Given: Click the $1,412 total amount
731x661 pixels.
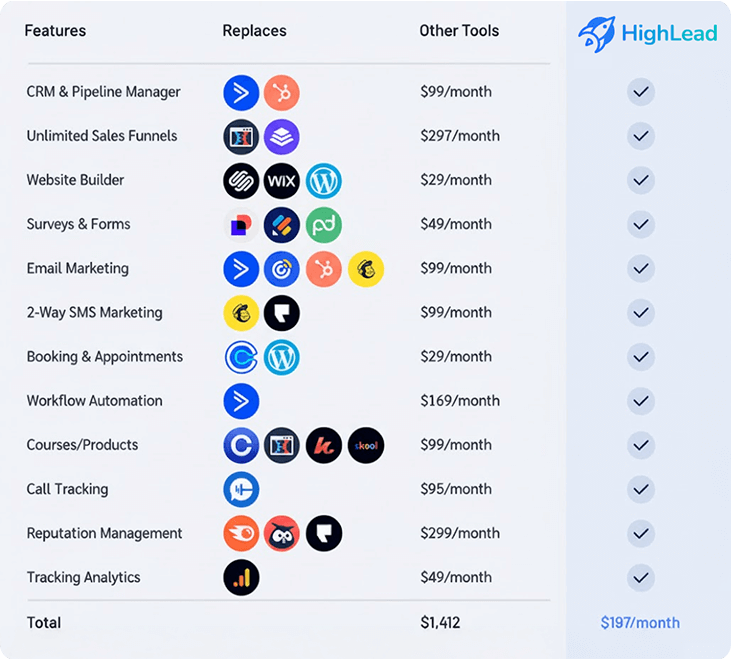Looking at the screenshot, I should 440,623.
